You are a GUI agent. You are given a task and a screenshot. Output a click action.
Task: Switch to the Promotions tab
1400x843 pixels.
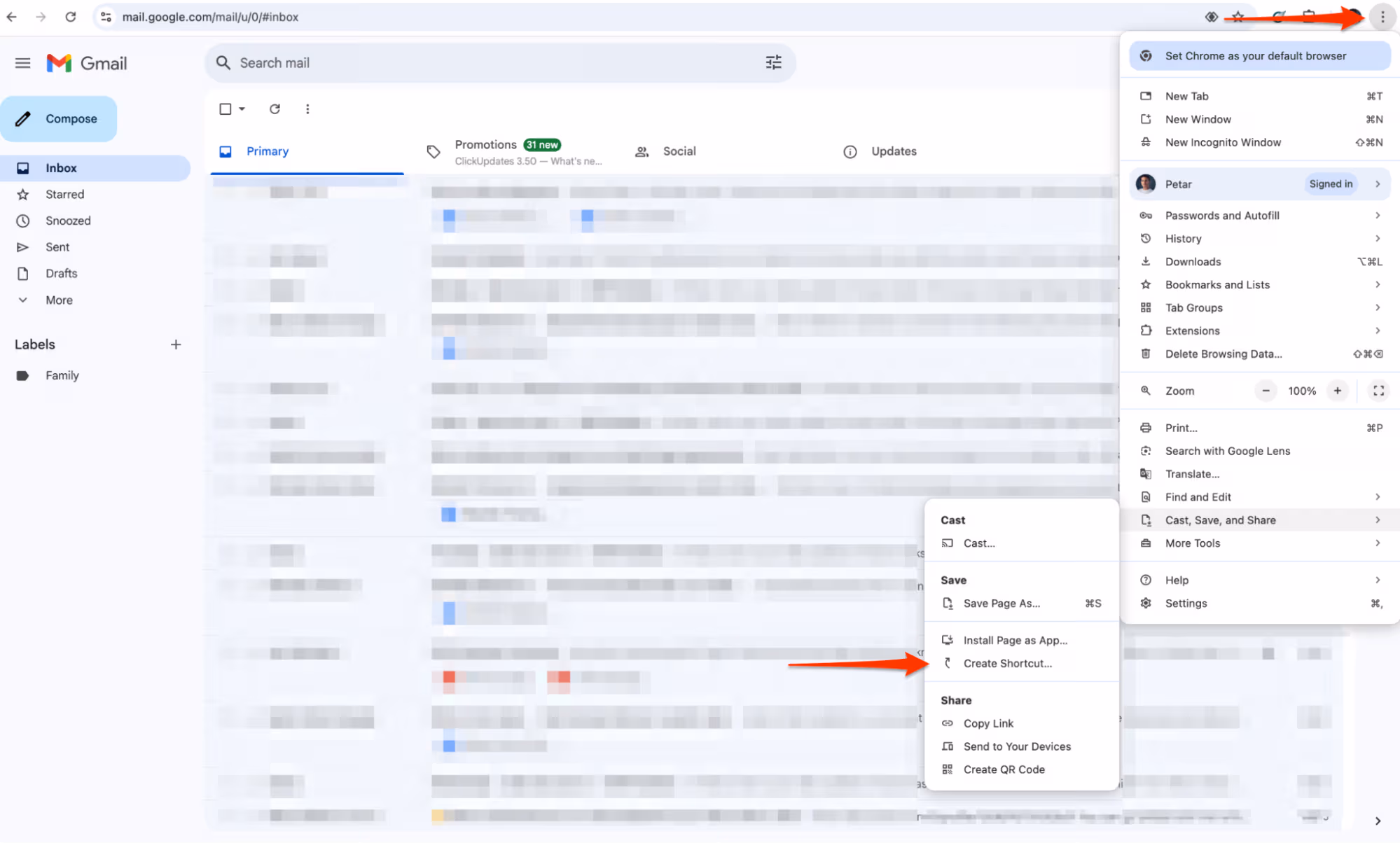click(x=486, y=144)
